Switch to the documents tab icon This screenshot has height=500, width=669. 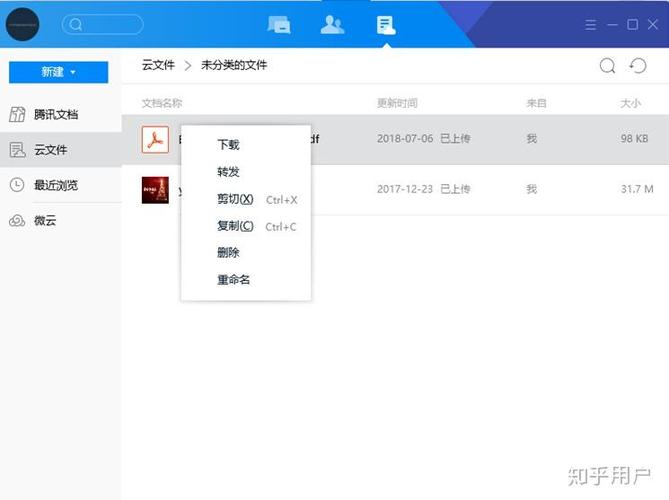386,25
